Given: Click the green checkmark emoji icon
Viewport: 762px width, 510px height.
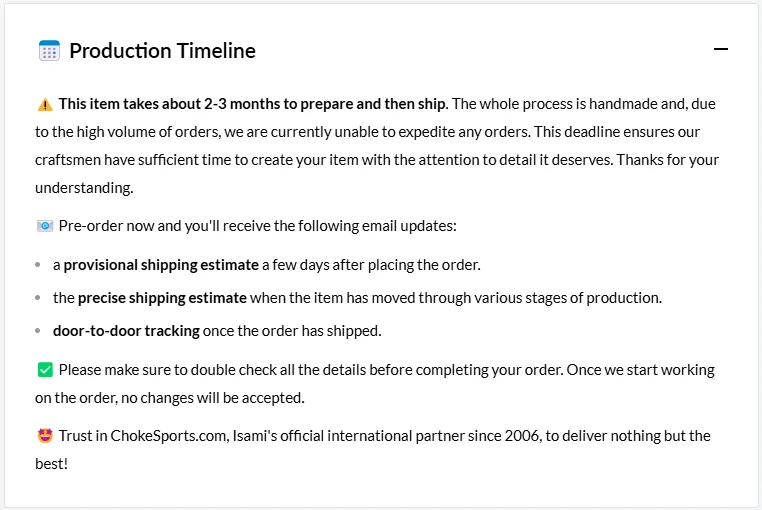Looking at the screenshot, I should (x=45, y=370).
